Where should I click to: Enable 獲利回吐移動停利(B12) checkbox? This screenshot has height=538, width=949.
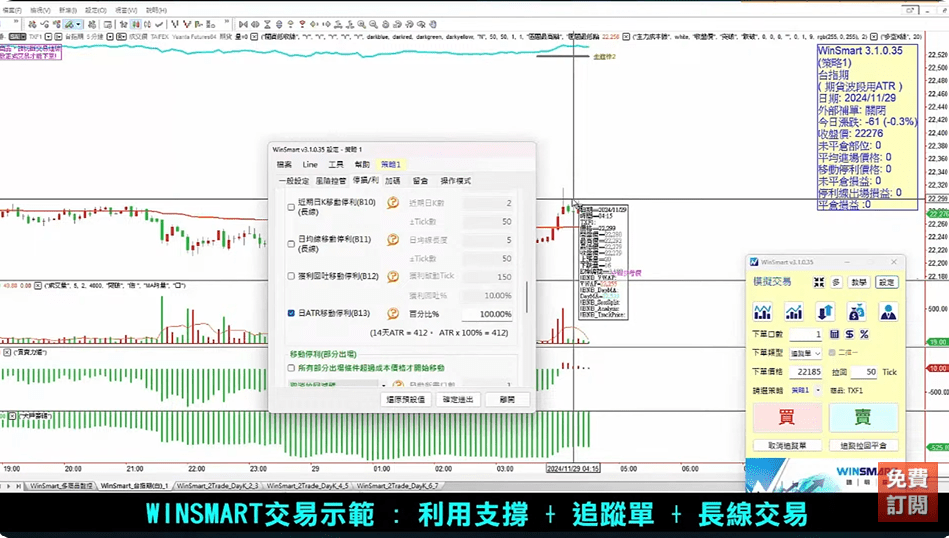(x=291, y=276)
